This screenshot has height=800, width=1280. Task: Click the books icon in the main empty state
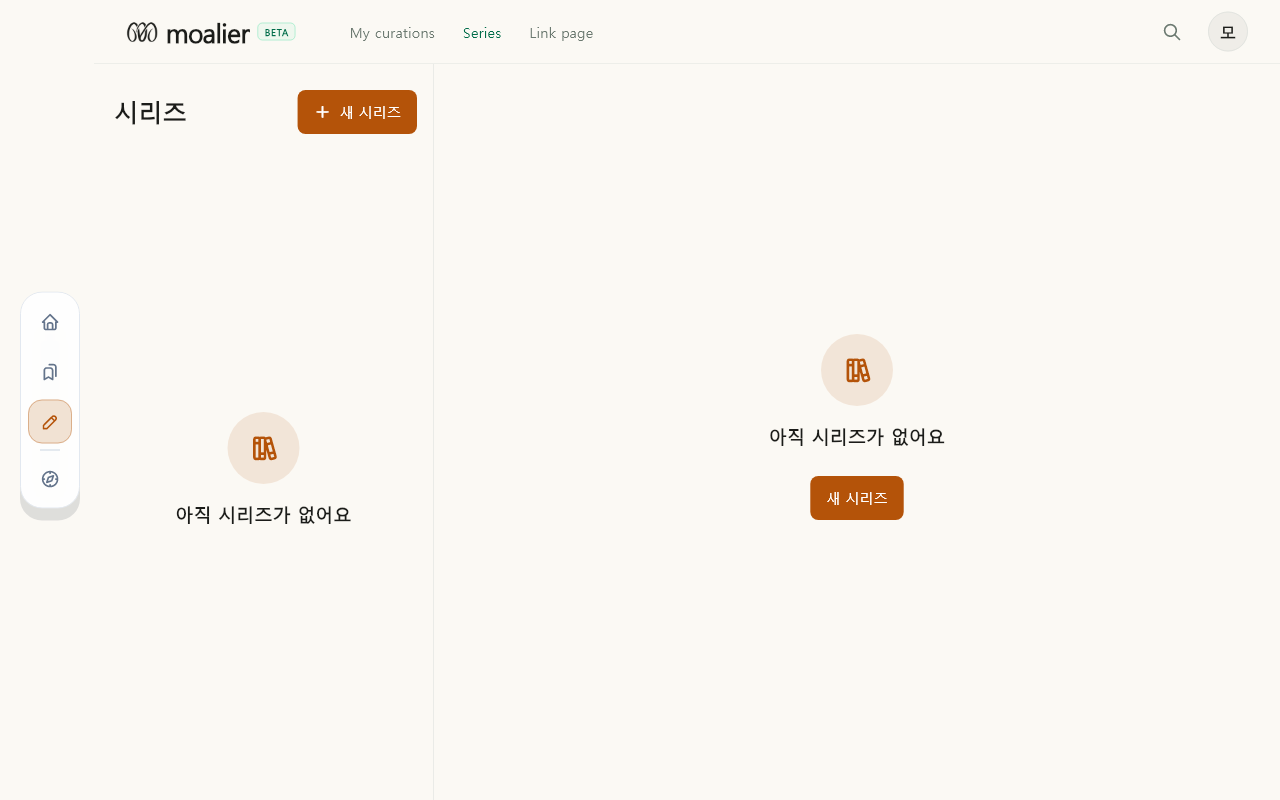click(x=857, y=370)
